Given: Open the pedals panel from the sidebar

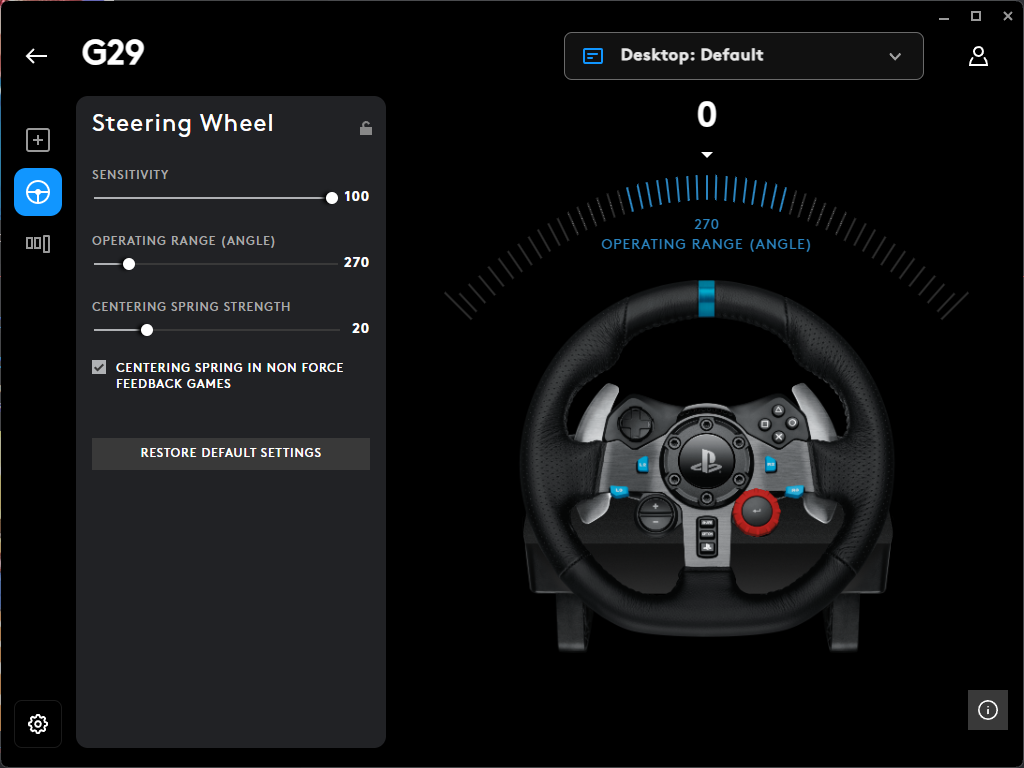Looking at the screenshot, I should pyautogui.click(x=37, y=243).
